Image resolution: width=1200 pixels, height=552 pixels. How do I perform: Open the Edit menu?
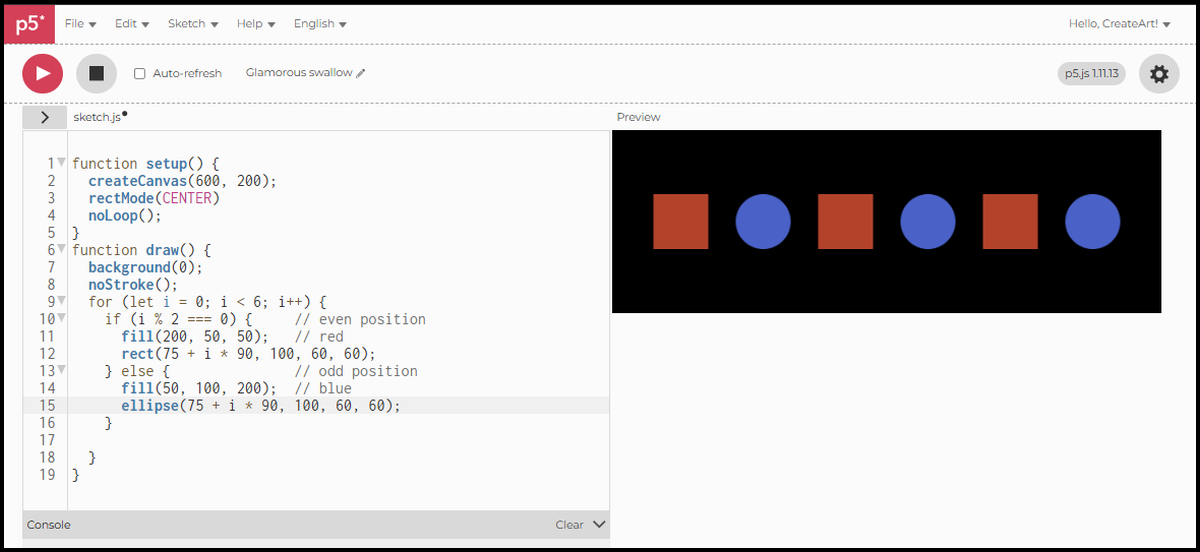point(132,23)
